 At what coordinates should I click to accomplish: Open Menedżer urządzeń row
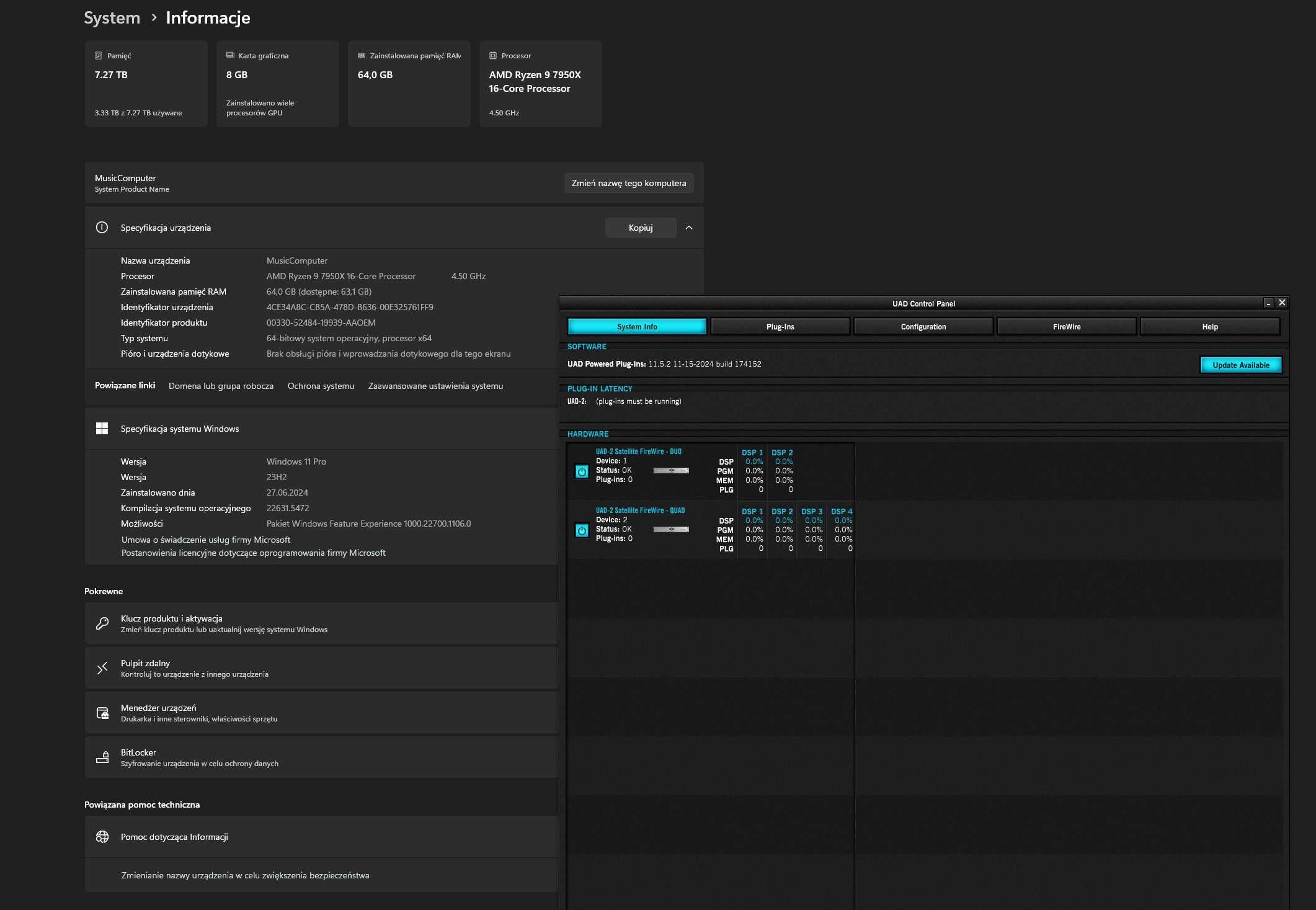point(321,713)
